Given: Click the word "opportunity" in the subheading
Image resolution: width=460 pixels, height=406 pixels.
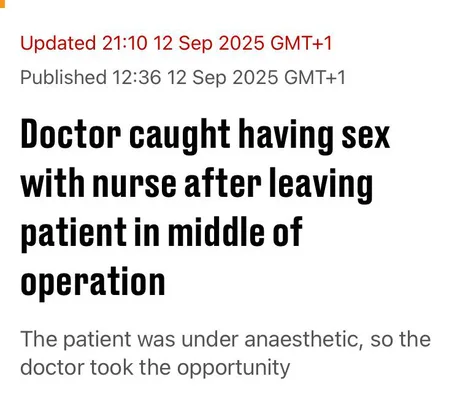Looking at the screenshot, I should click(x=233, y=368).
